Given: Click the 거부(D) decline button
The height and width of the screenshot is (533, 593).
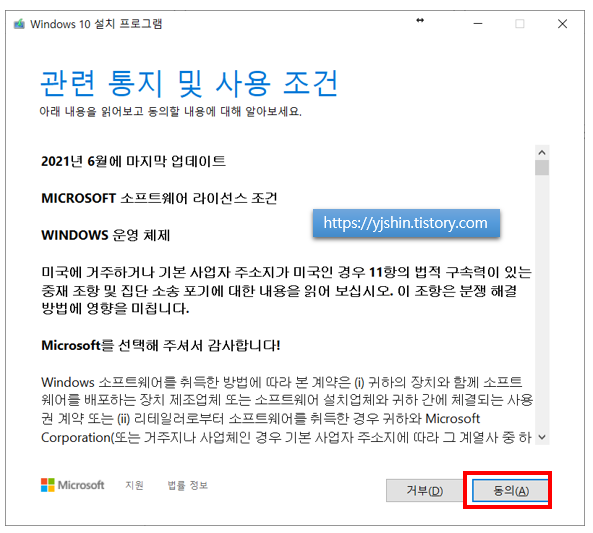Looking at the screenshot, I should [424, 490].
